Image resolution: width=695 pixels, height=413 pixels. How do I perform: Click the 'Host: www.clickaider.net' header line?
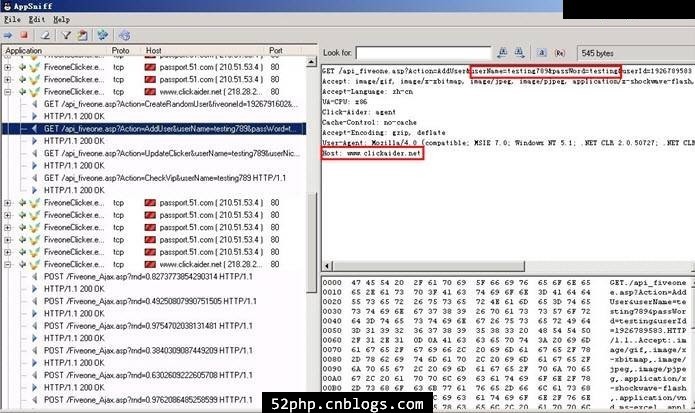tap(372, 153)
